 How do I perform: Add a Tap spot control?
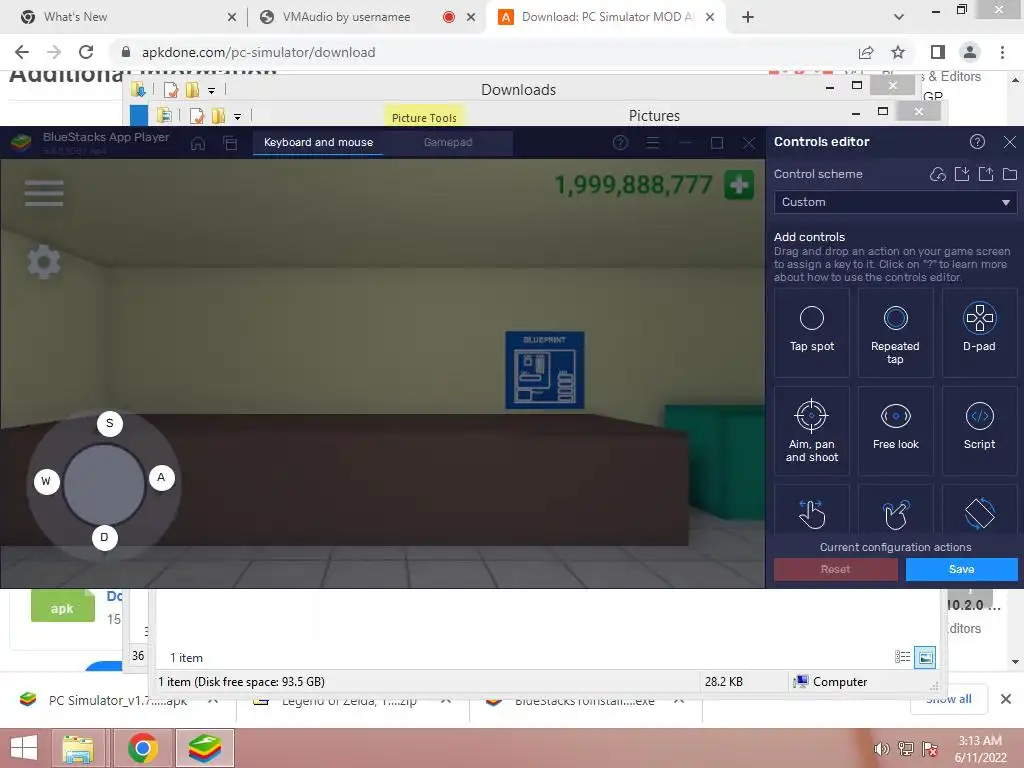tap(812, 332)
